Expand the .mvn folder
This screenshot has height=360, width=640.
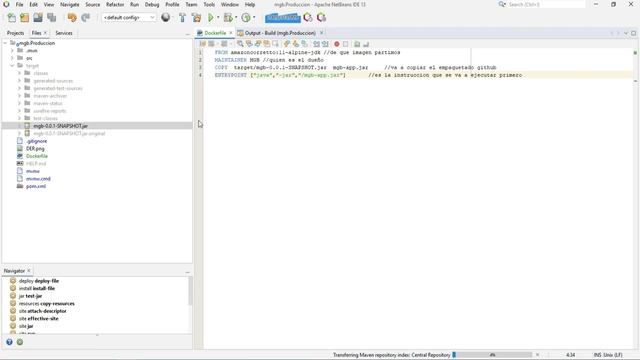tap(12, 51)
